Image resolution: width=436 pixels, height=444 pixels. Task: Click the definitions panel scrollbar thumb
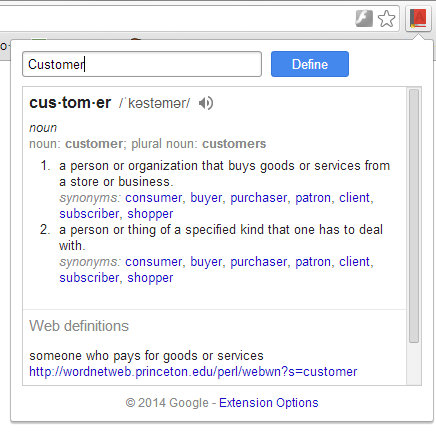click(414, 216)
